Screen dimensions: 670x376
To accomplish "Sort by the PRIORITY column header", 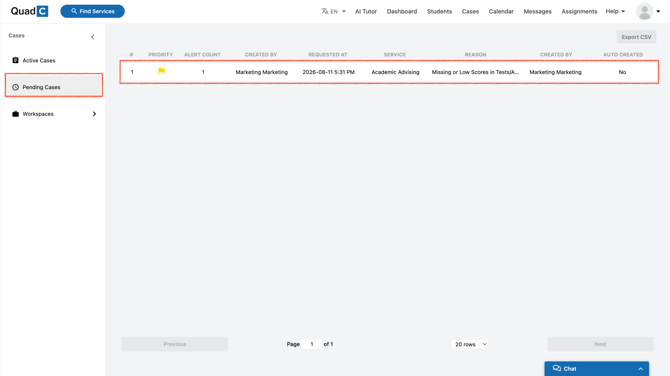I will 160,55.
